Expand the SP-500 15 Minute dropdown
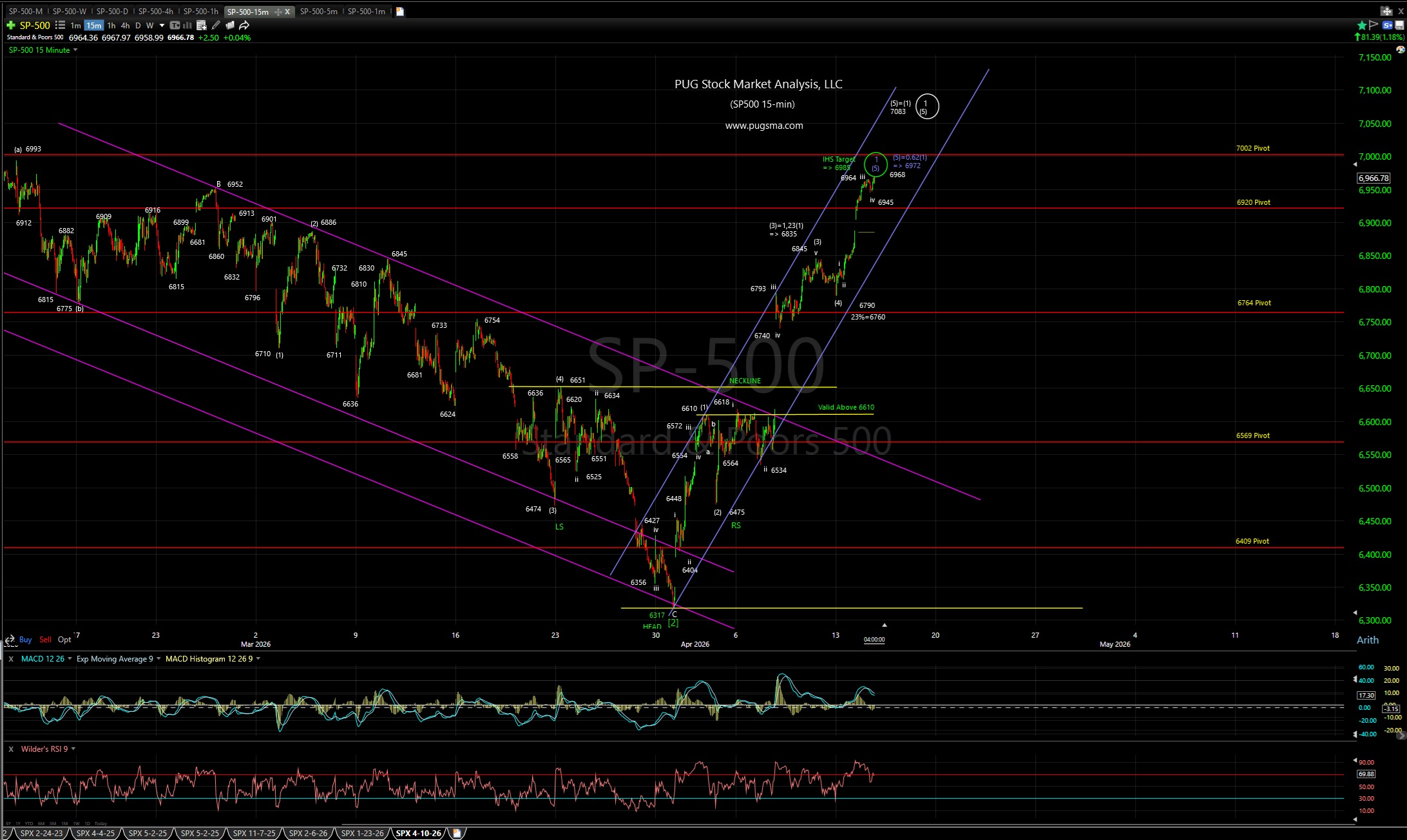The height and width of the screenshot is (840, 1407). (75, 50)
